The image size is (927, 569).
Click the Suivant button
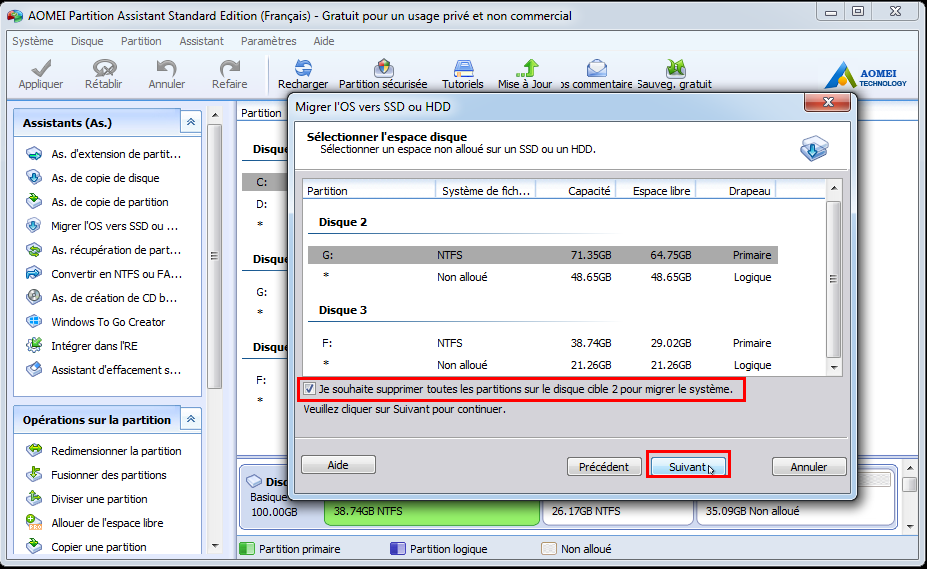pos(688,467)
